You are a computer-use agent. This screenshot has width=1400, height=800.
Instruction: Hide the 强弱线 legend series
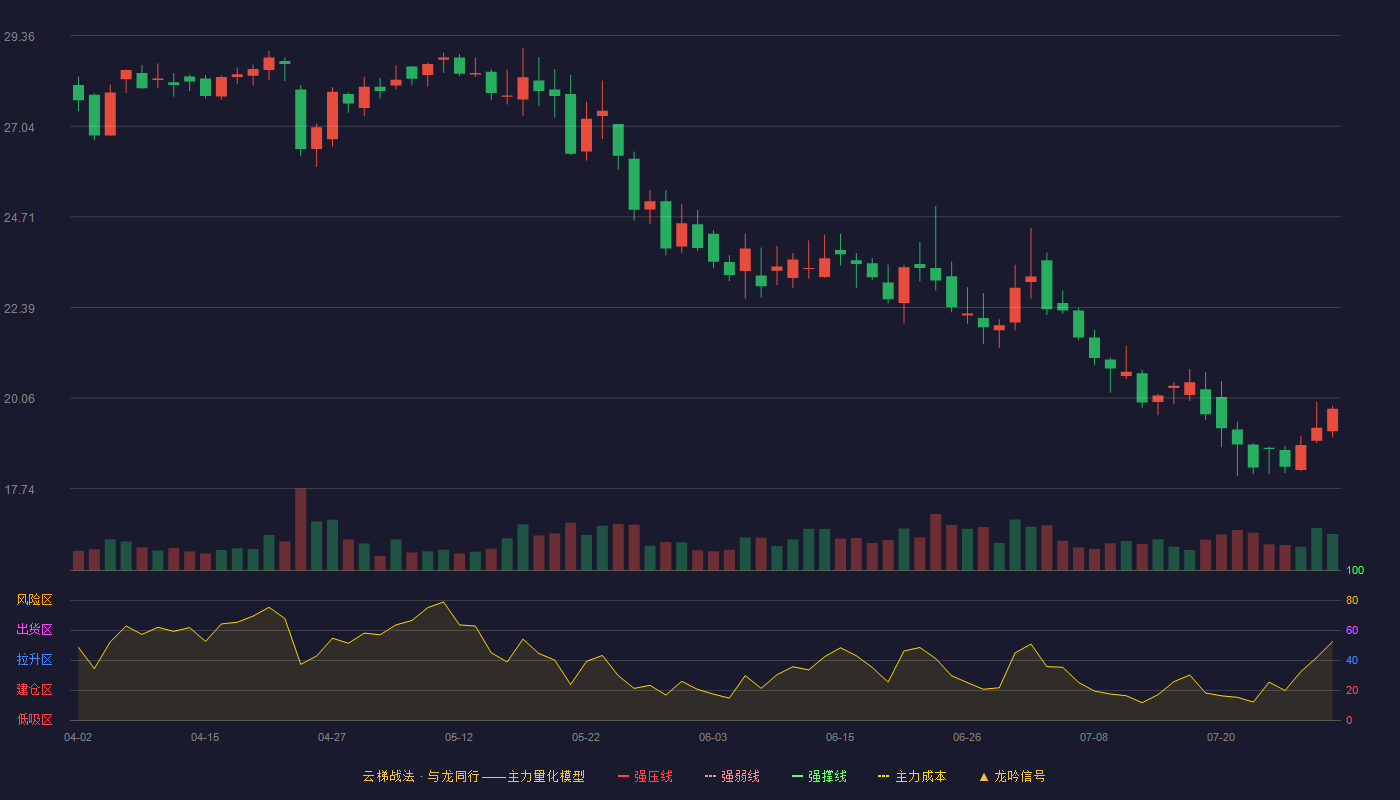click(x=732, y=776)
